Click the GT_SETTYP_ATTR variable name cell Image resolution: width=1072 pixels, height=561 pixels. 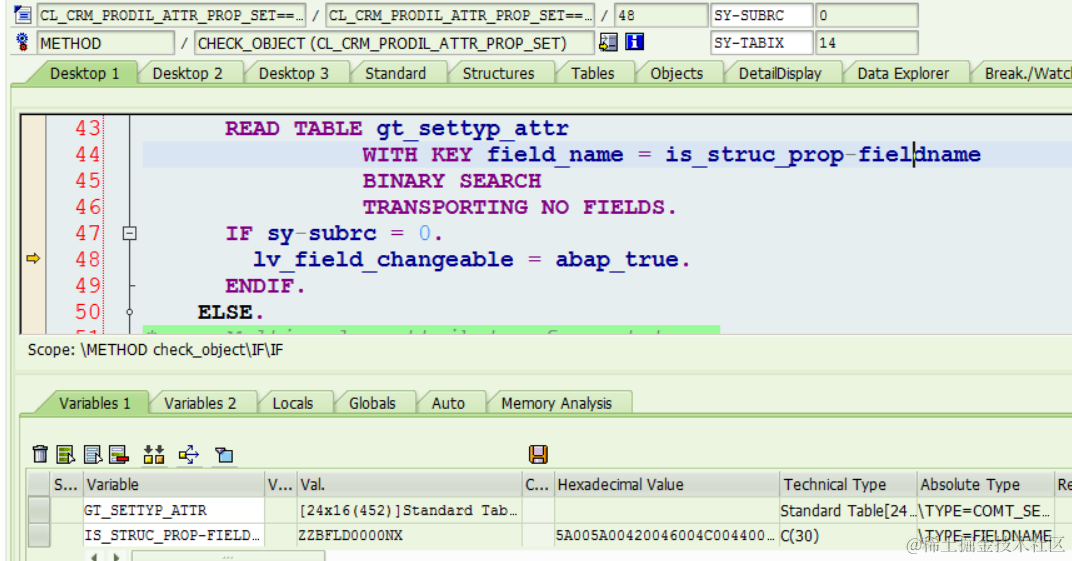174,510
